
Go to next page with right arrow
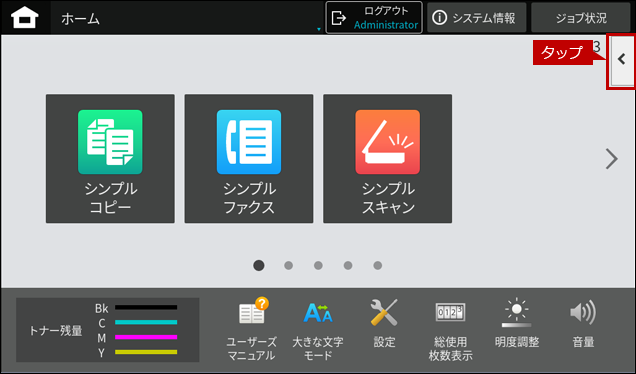point(612,159)
